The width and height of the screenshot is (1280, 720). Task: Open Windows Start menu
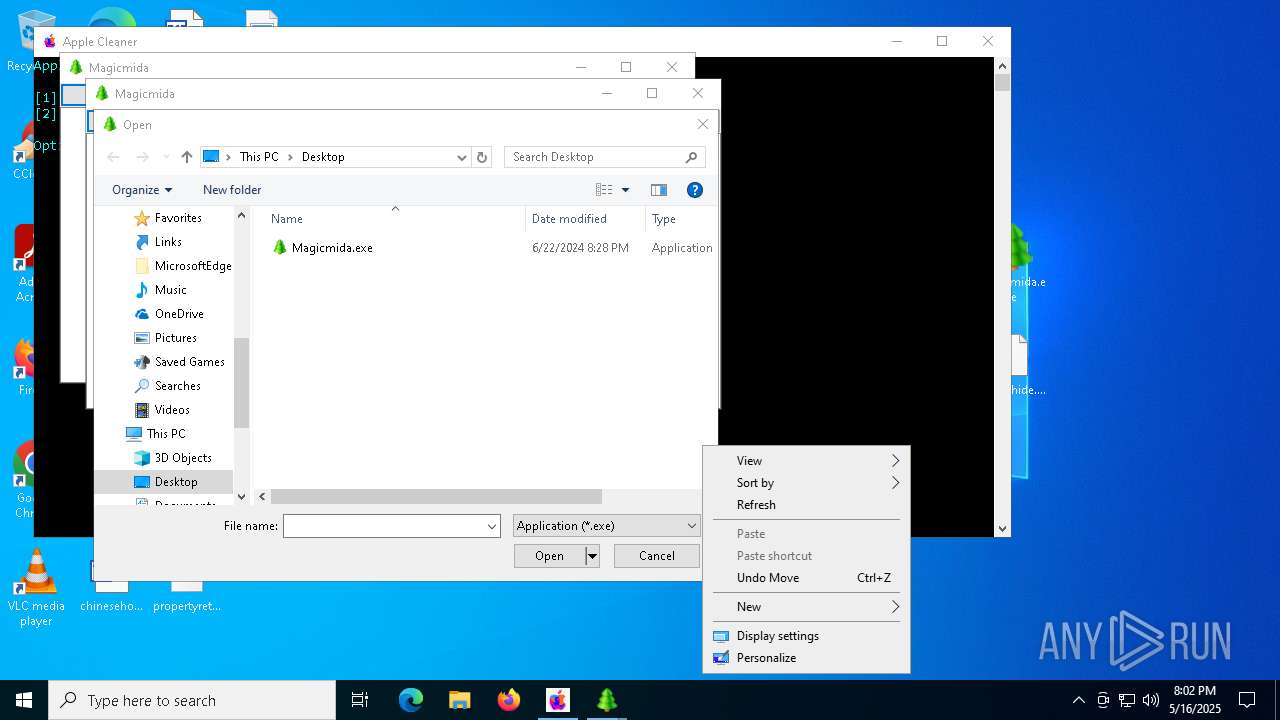pyautogui.click(x=24, y=700)
